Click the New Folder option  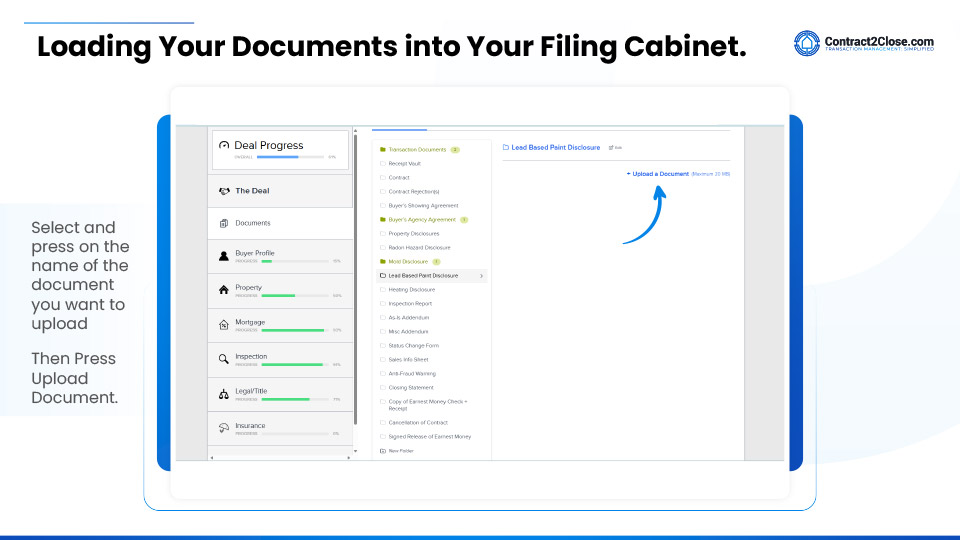pos(400,451)
